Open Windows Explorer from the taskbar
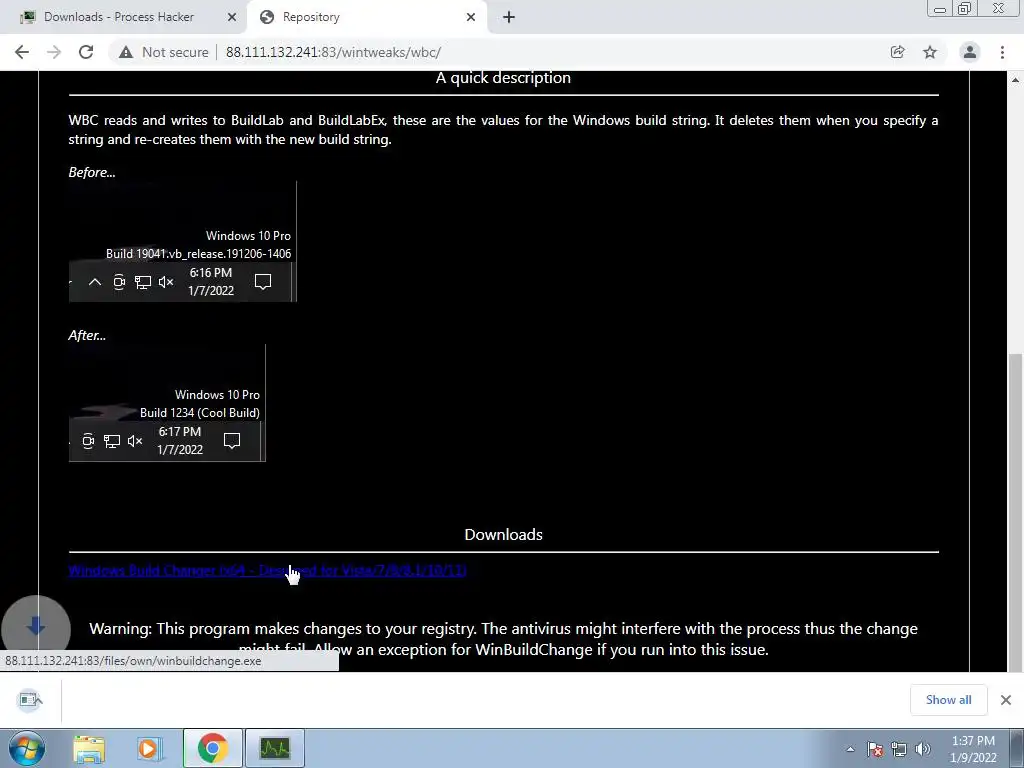The height and width of the screenshot is (768, 1024). [x=89, y=748]
